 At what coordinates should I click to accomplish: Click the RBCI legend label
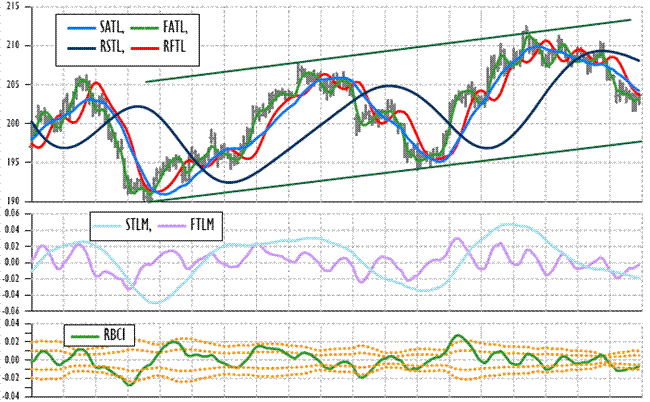115,334
